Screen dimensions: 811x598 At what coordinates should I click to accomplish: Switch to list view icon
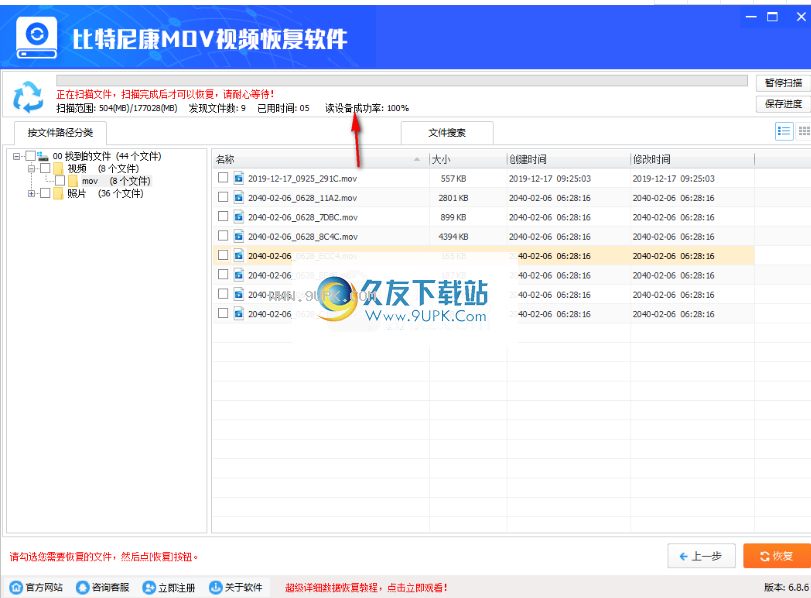pyautogui.click(x=784, y=131)
